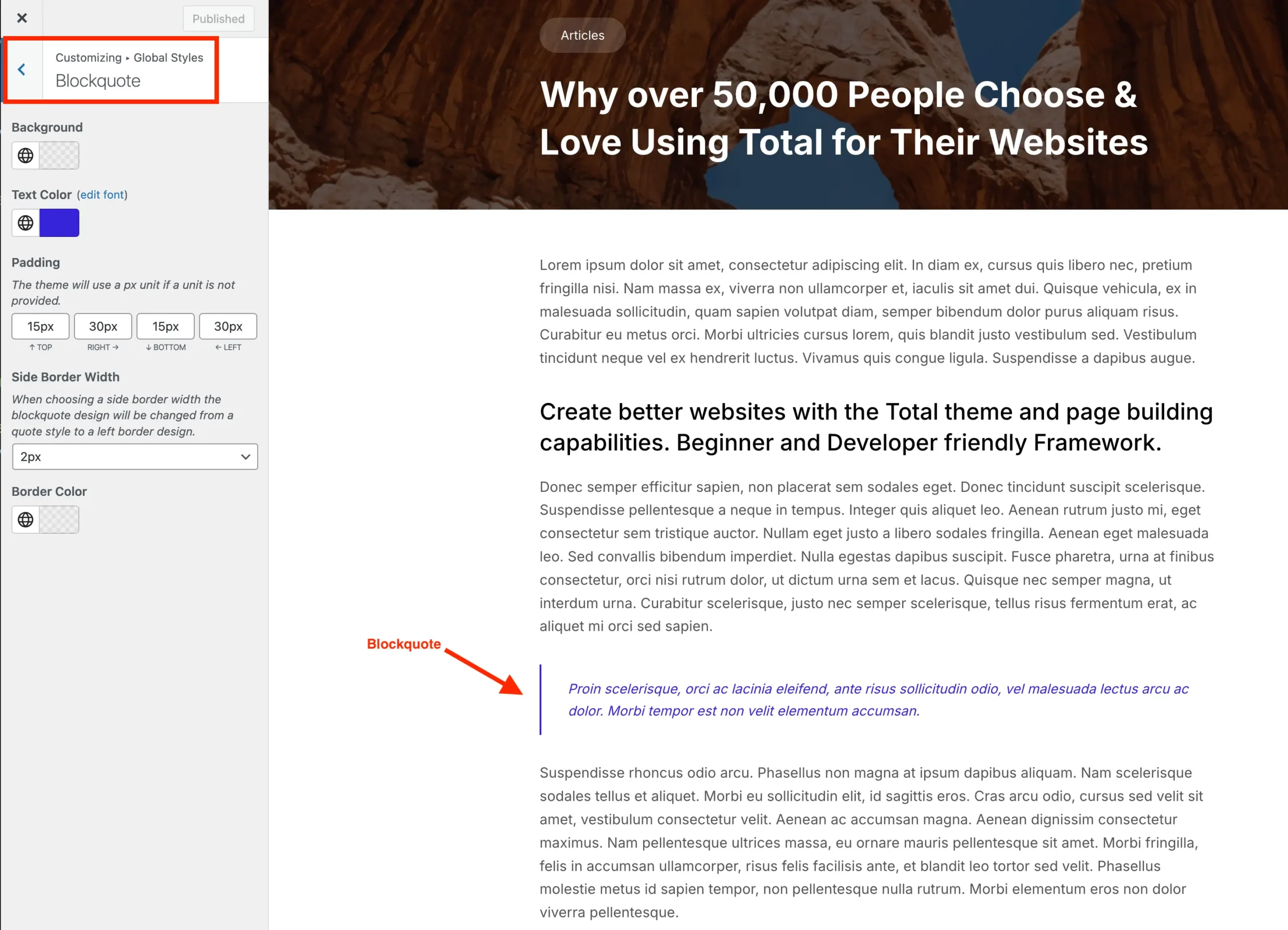This screenshot has height=930, width=1288.
Task: Open the edit font link
Action: 102,195
